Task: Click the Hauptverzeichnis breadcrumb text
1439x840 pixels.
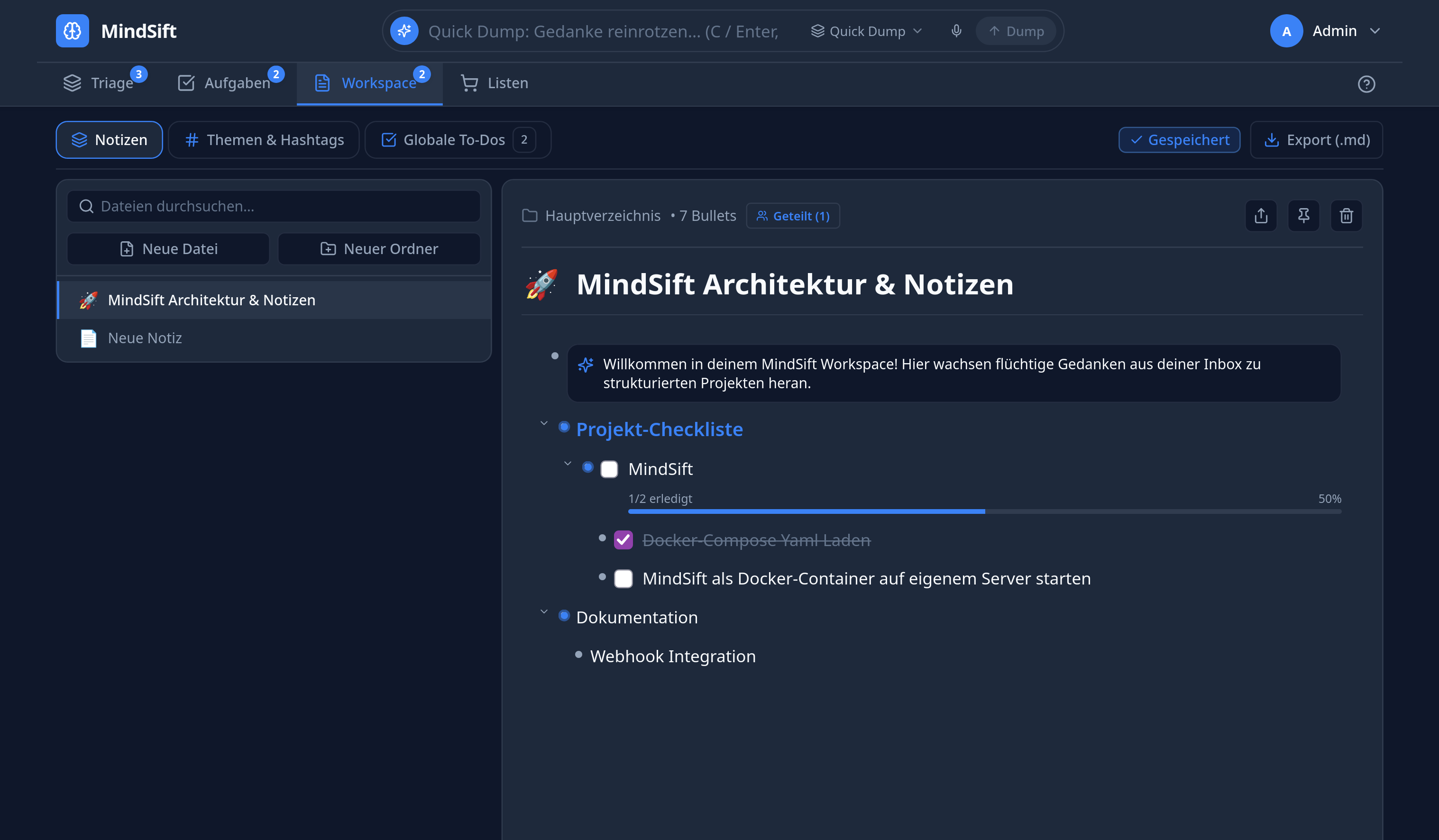Action: click(x=603, y=216)
